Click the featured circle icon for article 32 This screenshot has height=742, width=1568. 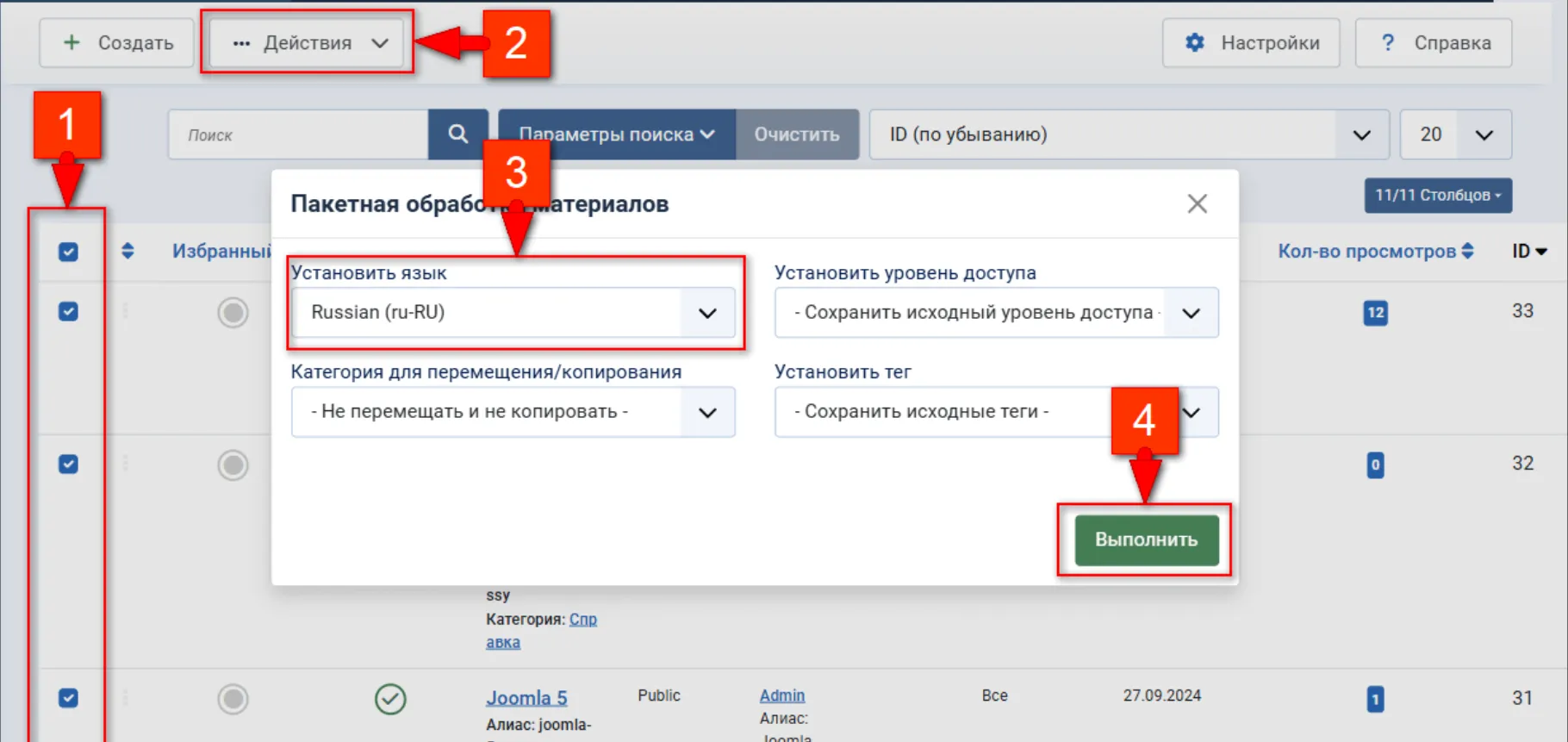coord(233,465)
